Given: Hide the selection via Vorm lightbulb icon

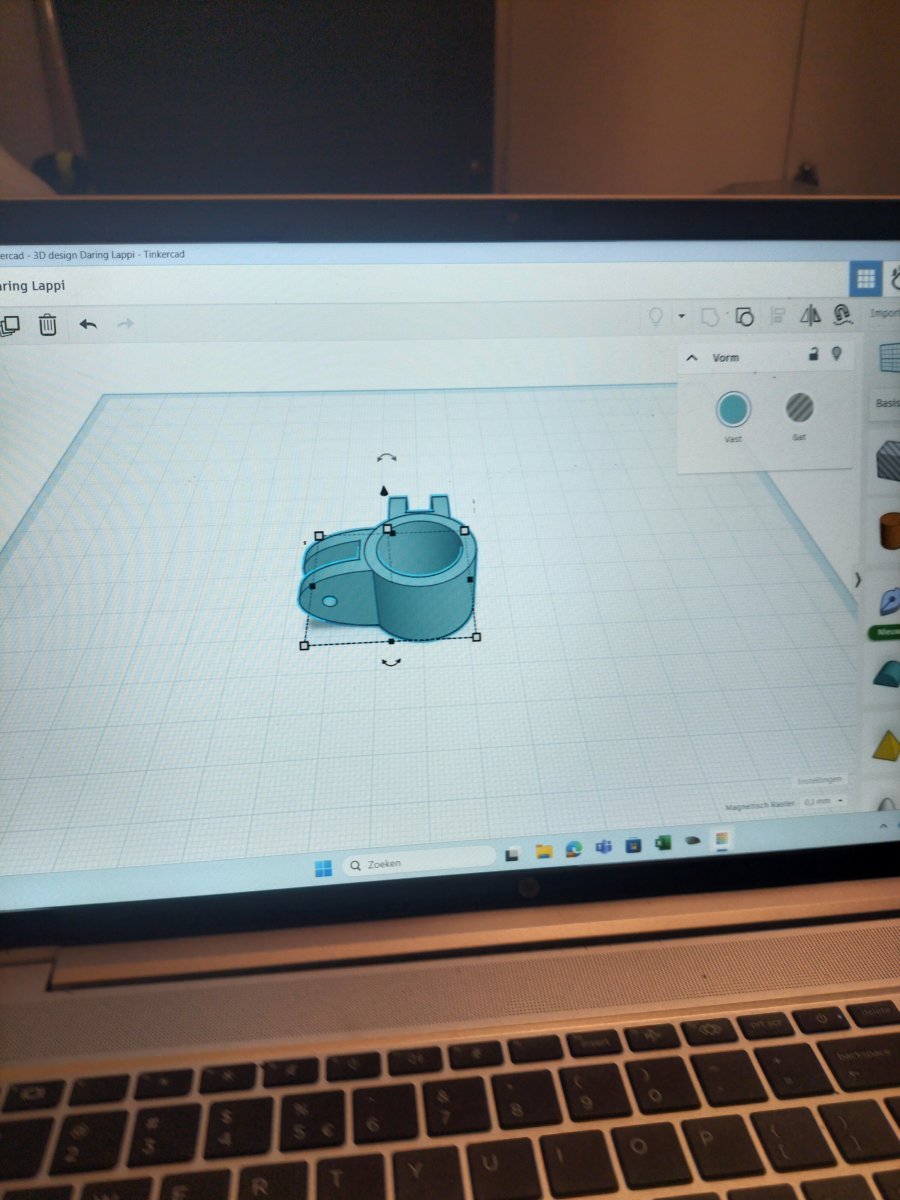Looking at the screenshot, I should point(836,354).
